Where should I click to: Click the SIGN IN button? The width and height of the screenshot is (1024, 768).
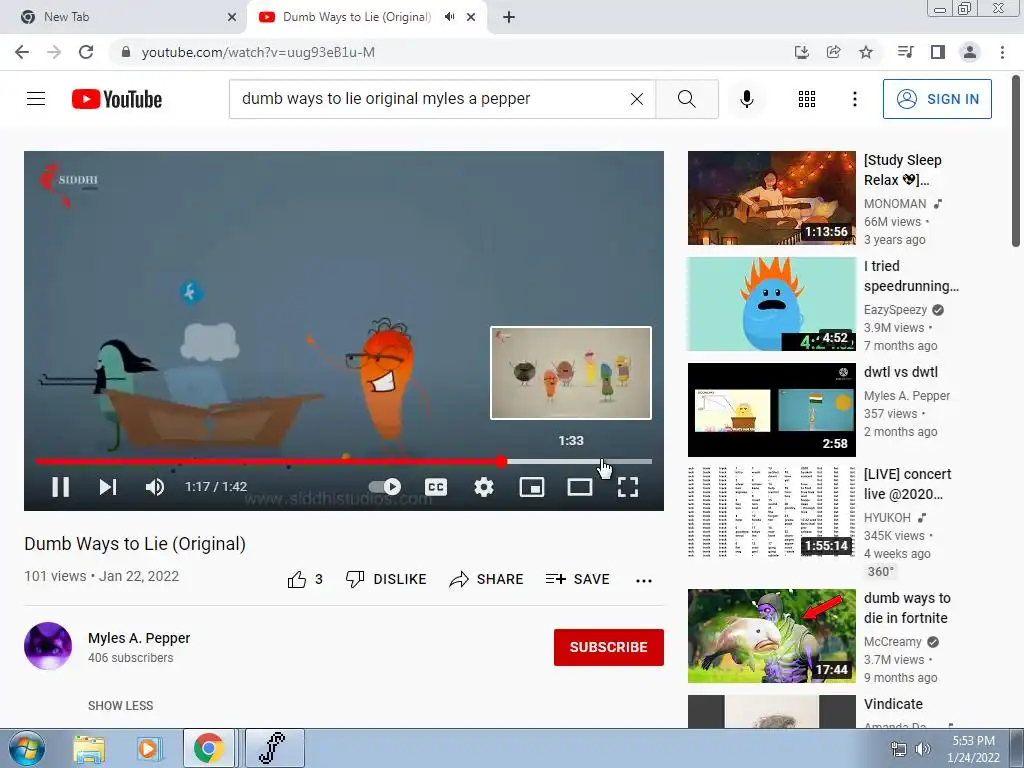tap(937, 99)
